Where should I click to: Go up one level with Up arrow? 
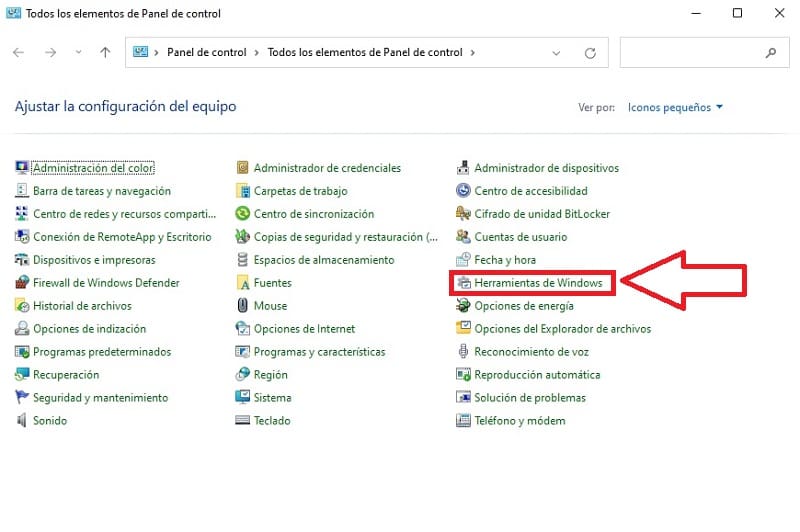tap(105, 52)
